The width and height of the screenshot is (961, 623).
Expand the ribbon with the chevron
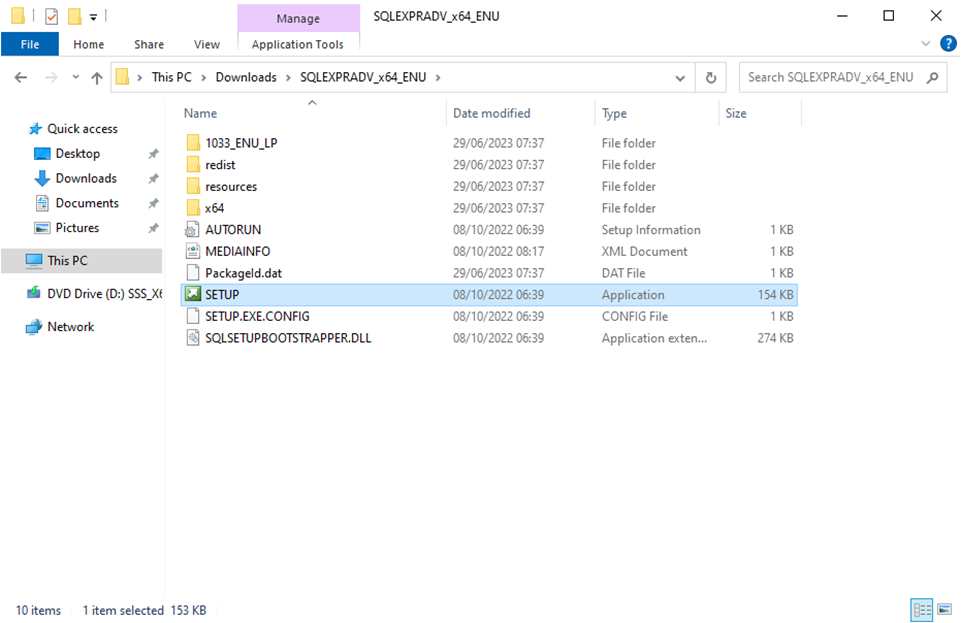925,43
